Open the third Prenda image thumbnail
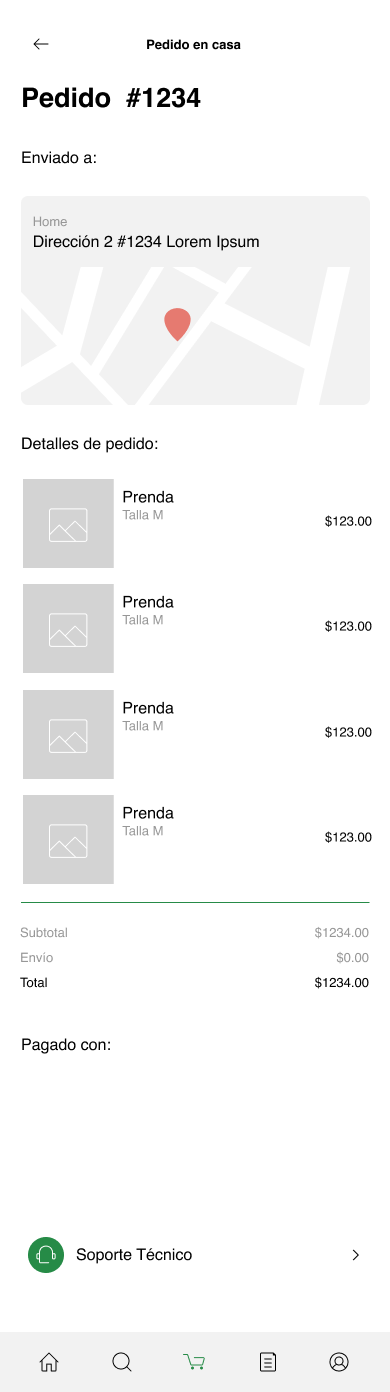This screenshot has height=1392, width=390. click(x=68, y=734)
